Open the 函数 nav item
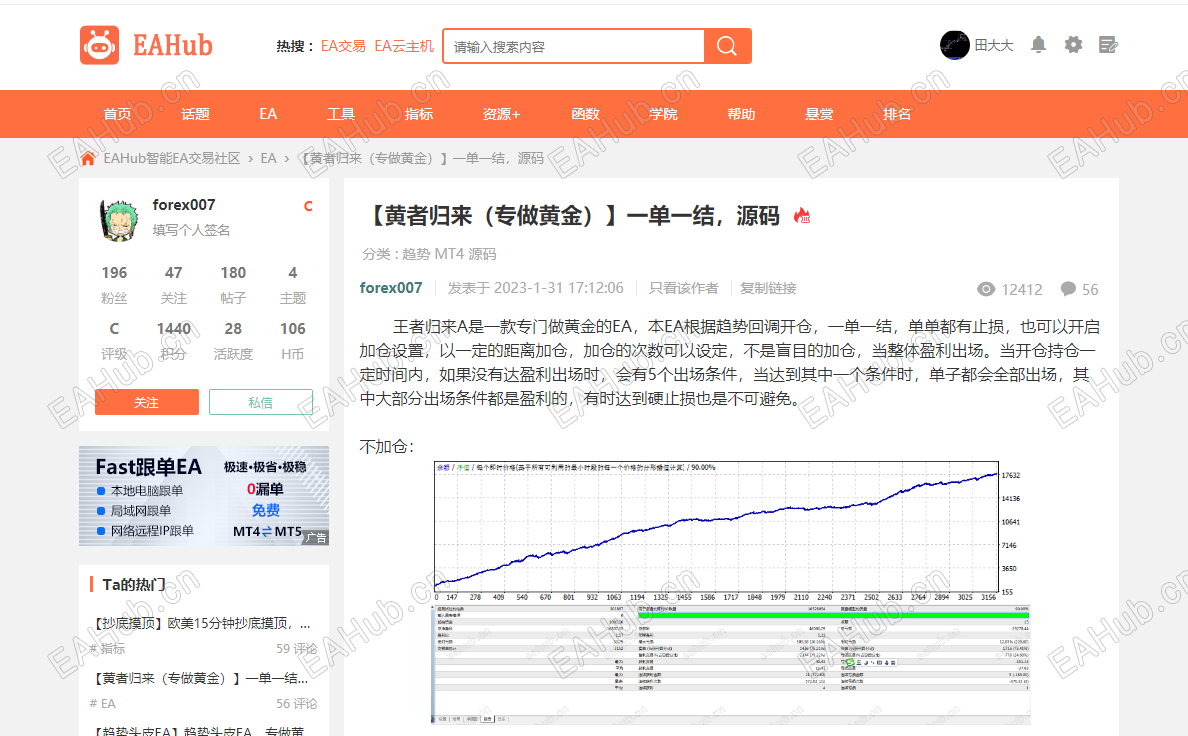The height and width of the screenshot is (736, 1188). (586, 114)
